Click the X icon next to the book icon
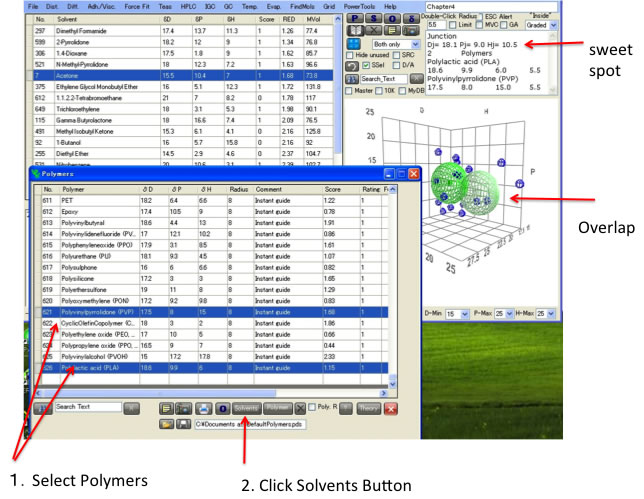Screen dimensions: 644x499 [x=374, y=30]
